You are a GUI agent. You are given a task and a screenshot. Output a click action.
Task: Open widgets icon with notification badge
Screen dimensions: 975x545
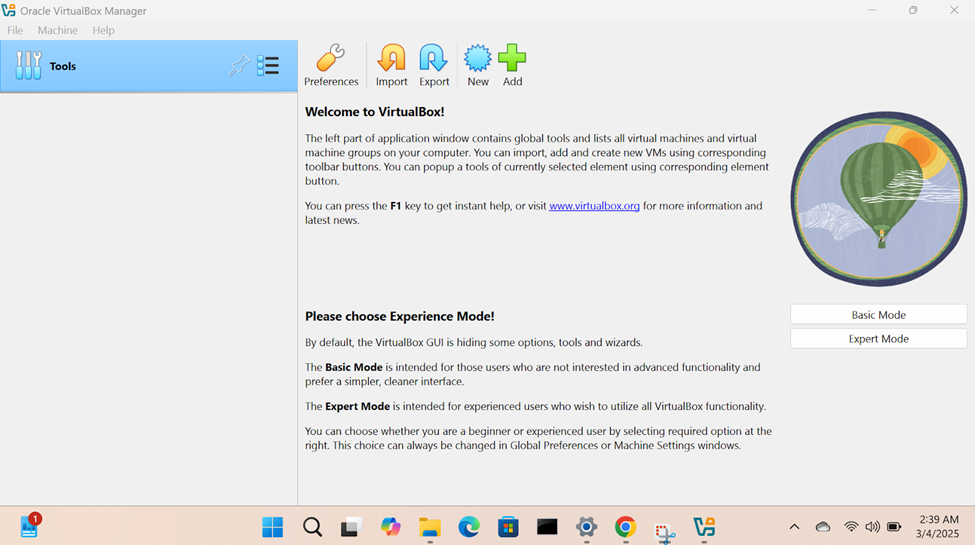30,526
